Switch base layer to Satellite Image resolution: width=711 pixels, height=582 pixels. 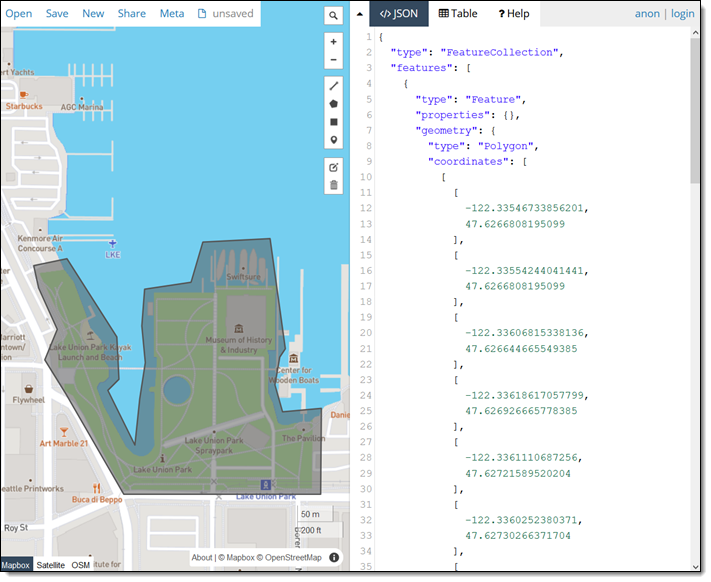click(x=50, y=566)
